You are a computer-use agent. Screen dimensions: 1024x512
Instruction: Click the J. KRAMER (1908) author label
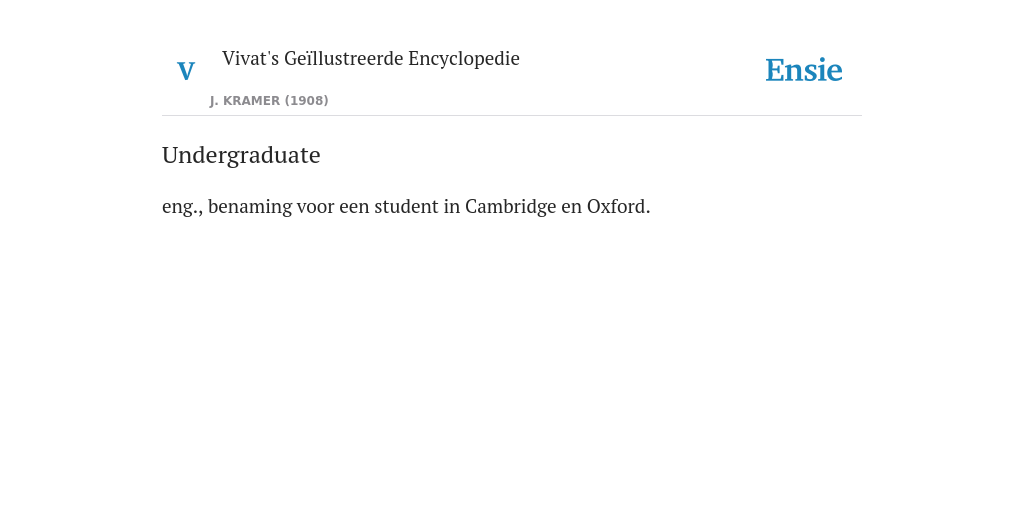coord(269,101)
